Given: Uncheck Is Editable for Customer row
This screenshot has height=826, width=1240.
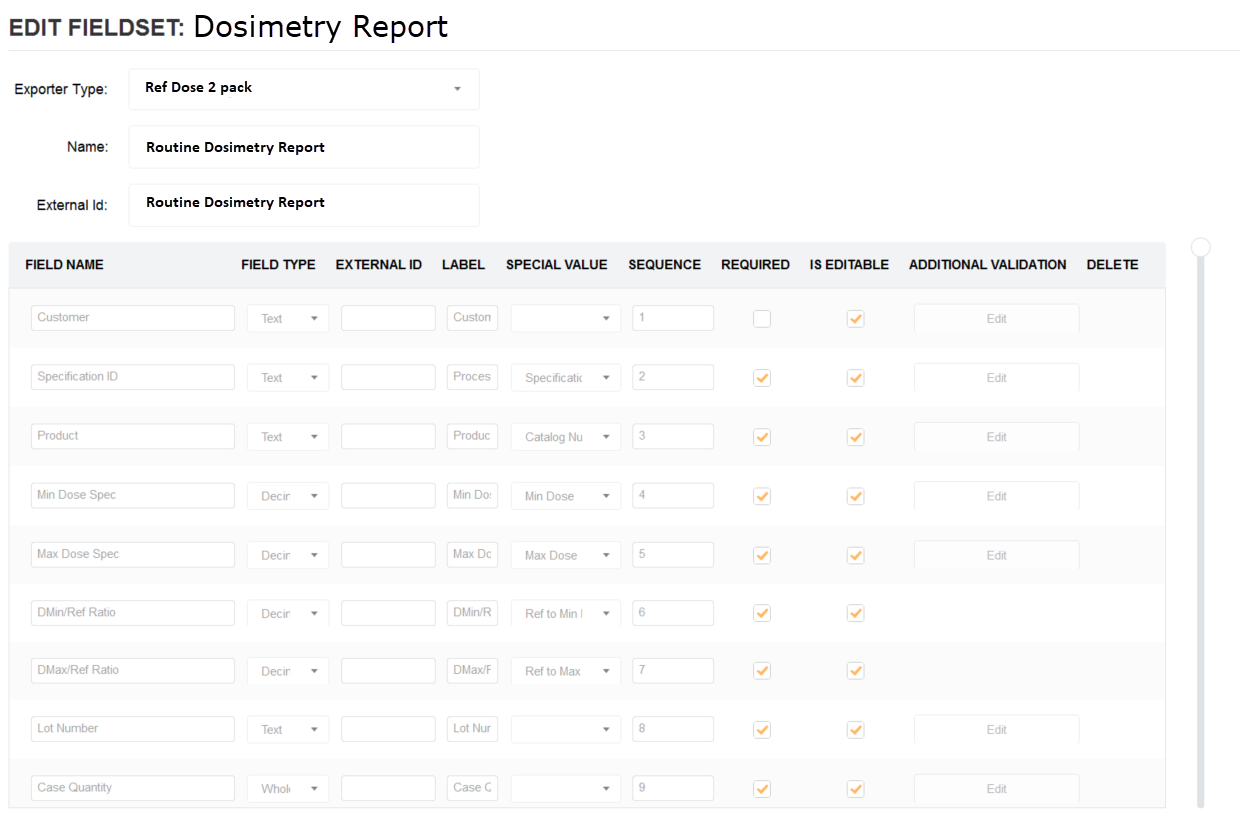Looking at the screenshot, I should point(855,319).
